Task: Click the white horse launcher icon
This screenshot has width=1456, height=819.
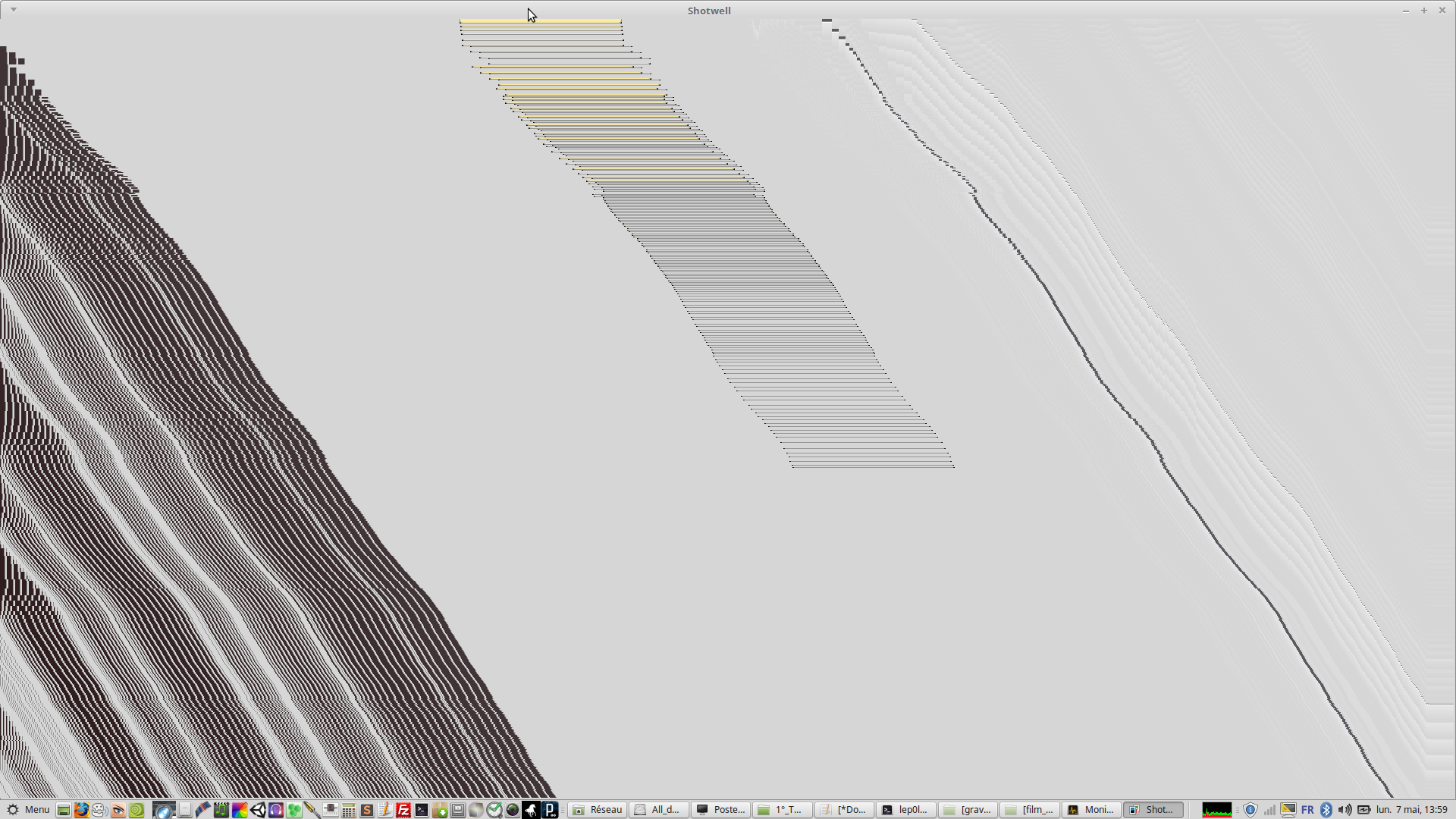Action: point(531,810)
